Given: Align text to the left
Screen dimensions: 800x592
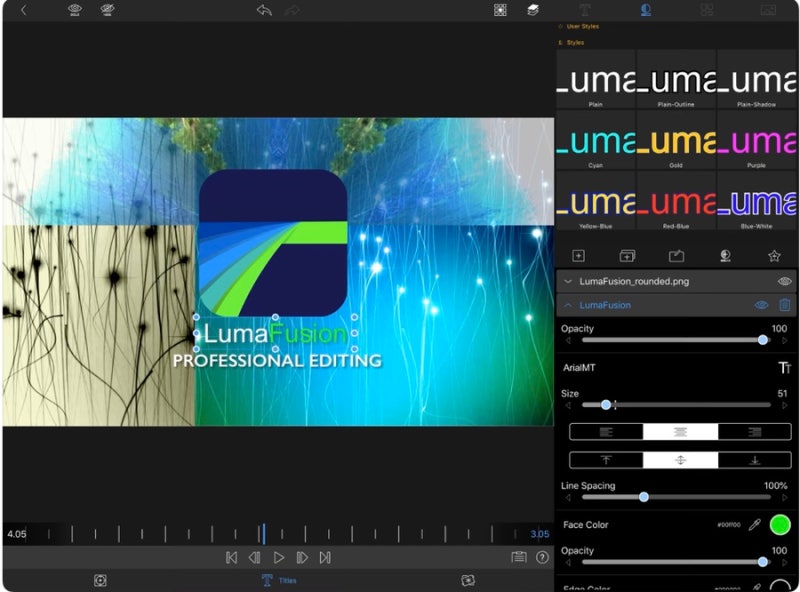Looking at the screenshot, I should point(606,432).
